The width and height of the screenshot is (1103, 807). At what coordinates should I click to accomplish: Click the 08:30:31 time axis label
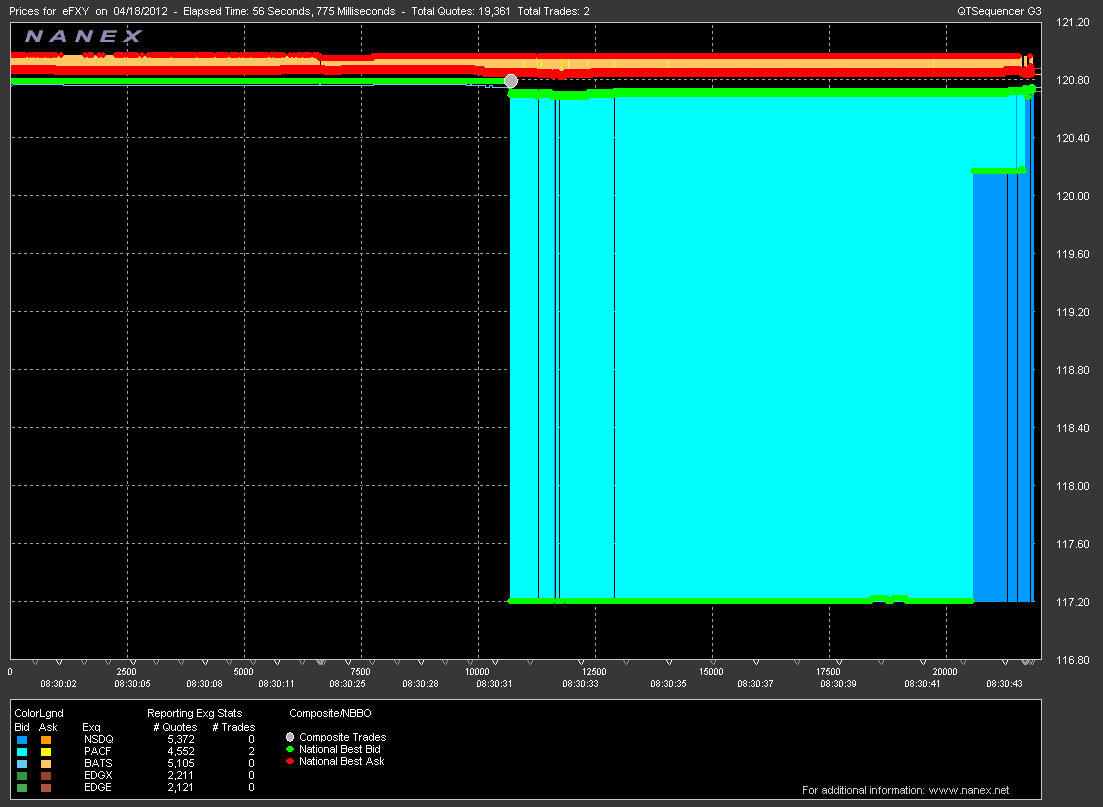[495, 684]
